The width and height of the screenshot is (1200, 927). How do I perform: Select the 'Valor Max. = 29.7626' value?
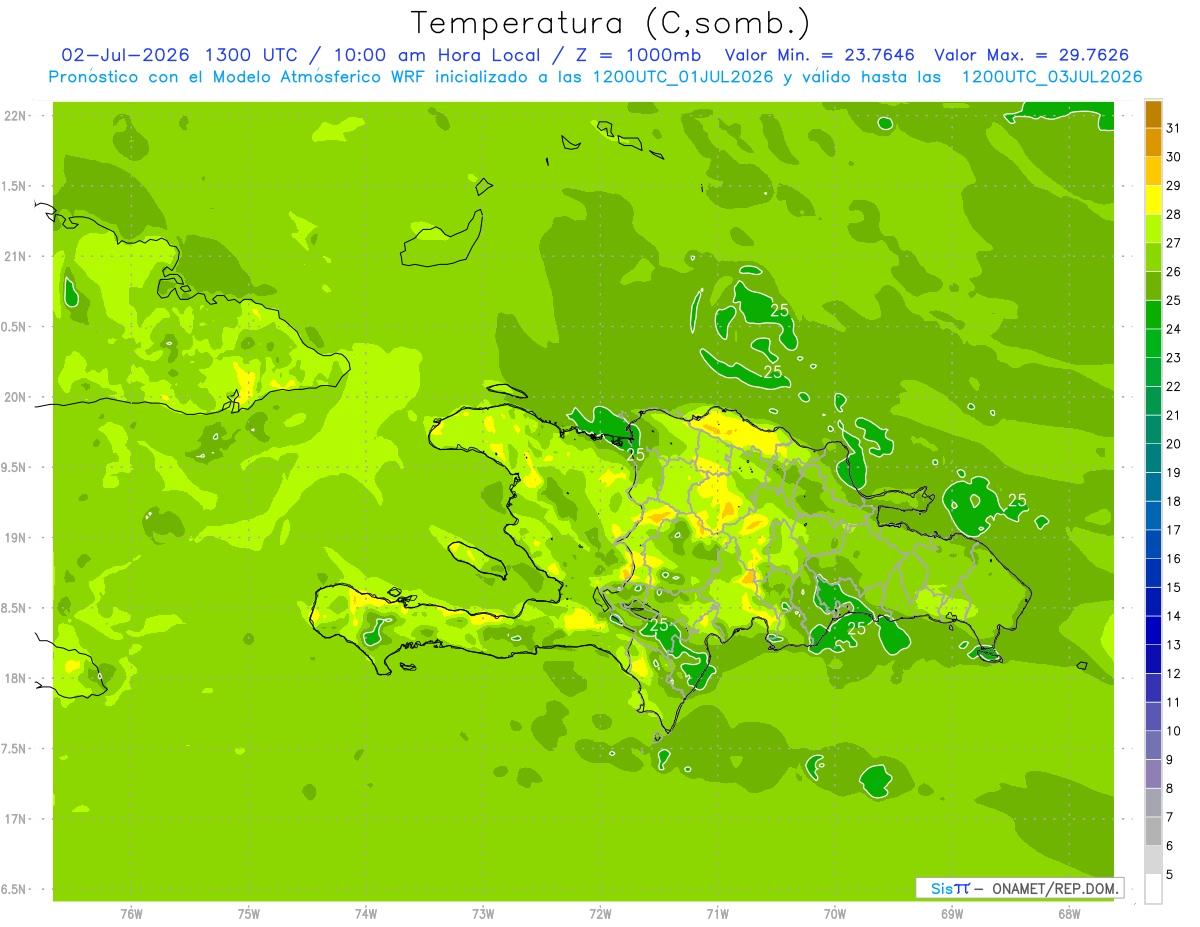click(x=1033, y=54)
